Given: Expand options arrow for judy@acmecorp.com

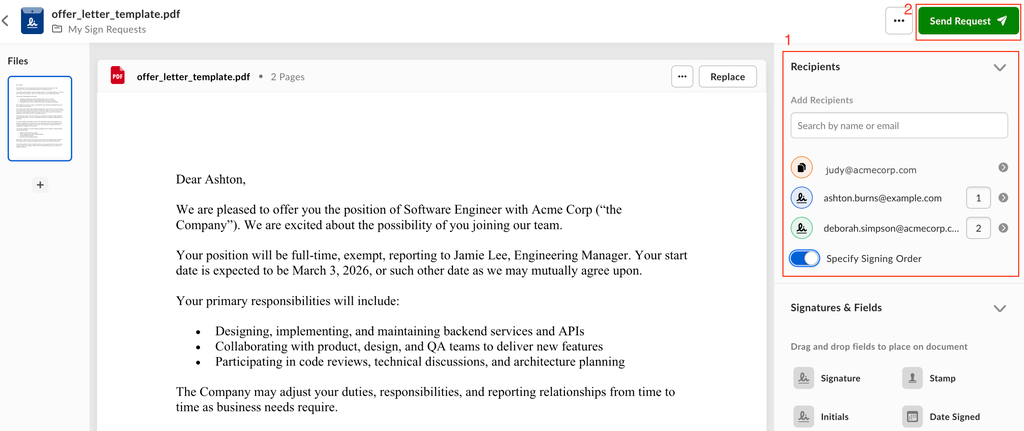Looking at the screenshot, I should [1003, 169].
